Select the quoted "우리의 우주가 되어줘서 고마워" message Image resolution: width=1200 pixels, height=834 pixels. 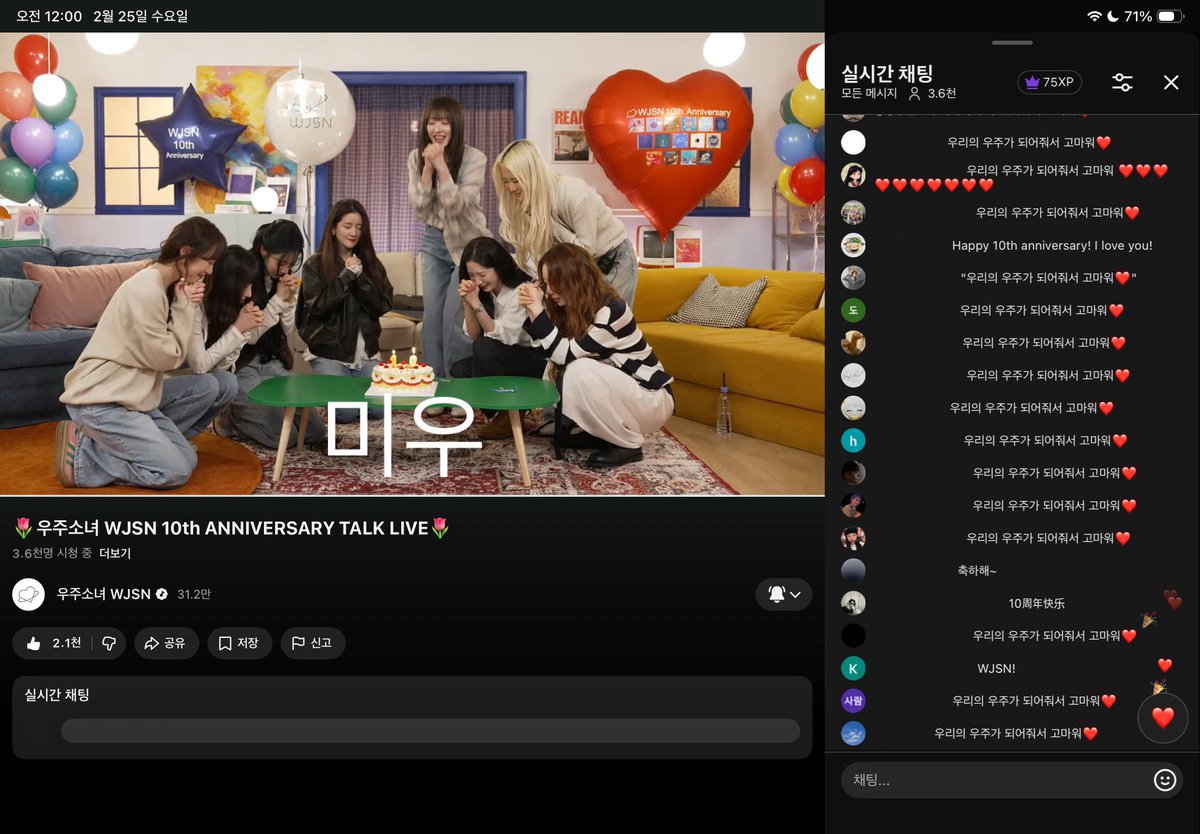[x=1048, y=278]
